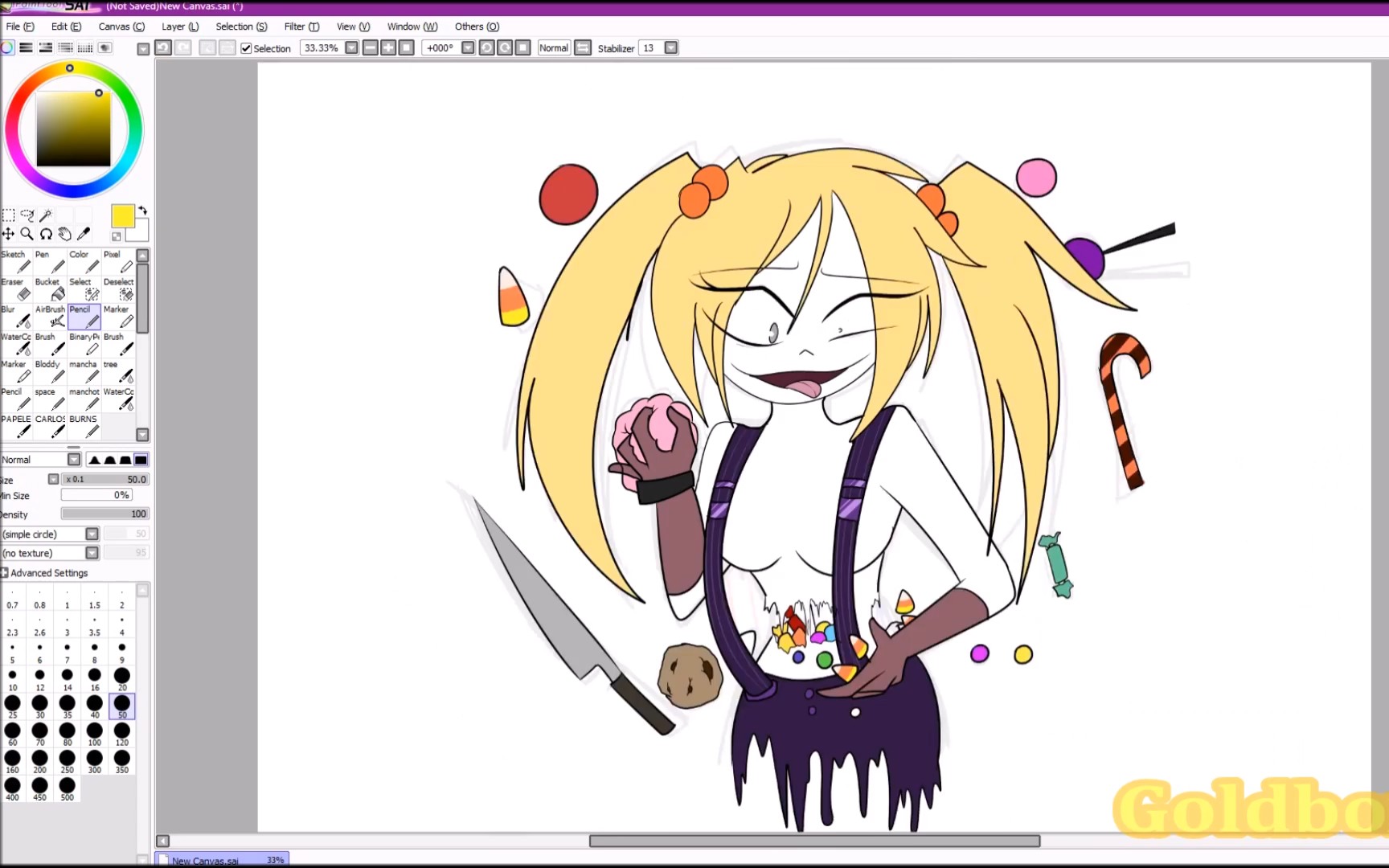Image resolution: width=1389 pixels, height=868 pixels.
Task: Choose the Pen brush tool
Action: (x=51, y=262)
